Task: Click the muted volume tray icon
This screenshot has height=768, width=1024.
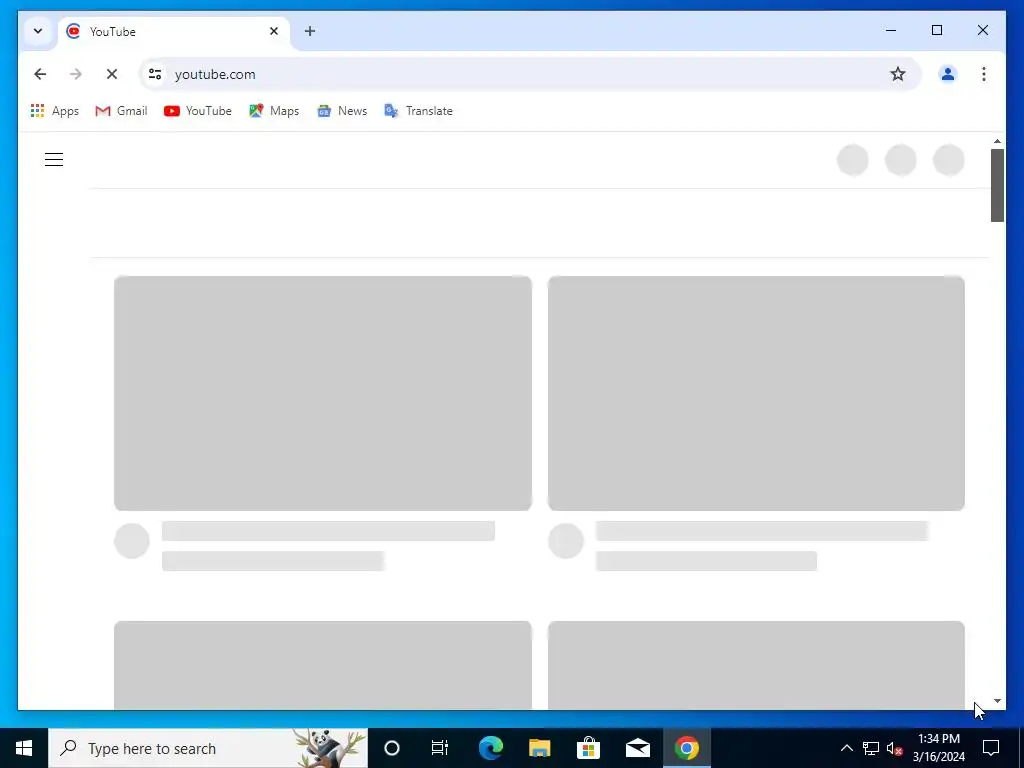Action: point(895,748)
